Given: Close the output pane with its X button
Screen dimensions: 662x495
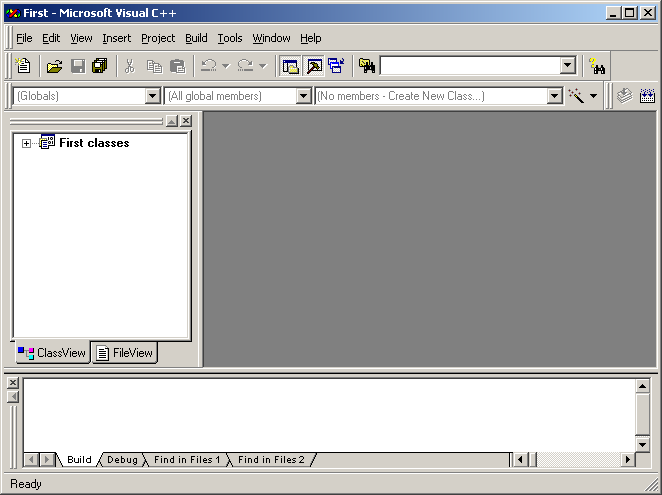Looking at the screenshot, I should (13, 383).
